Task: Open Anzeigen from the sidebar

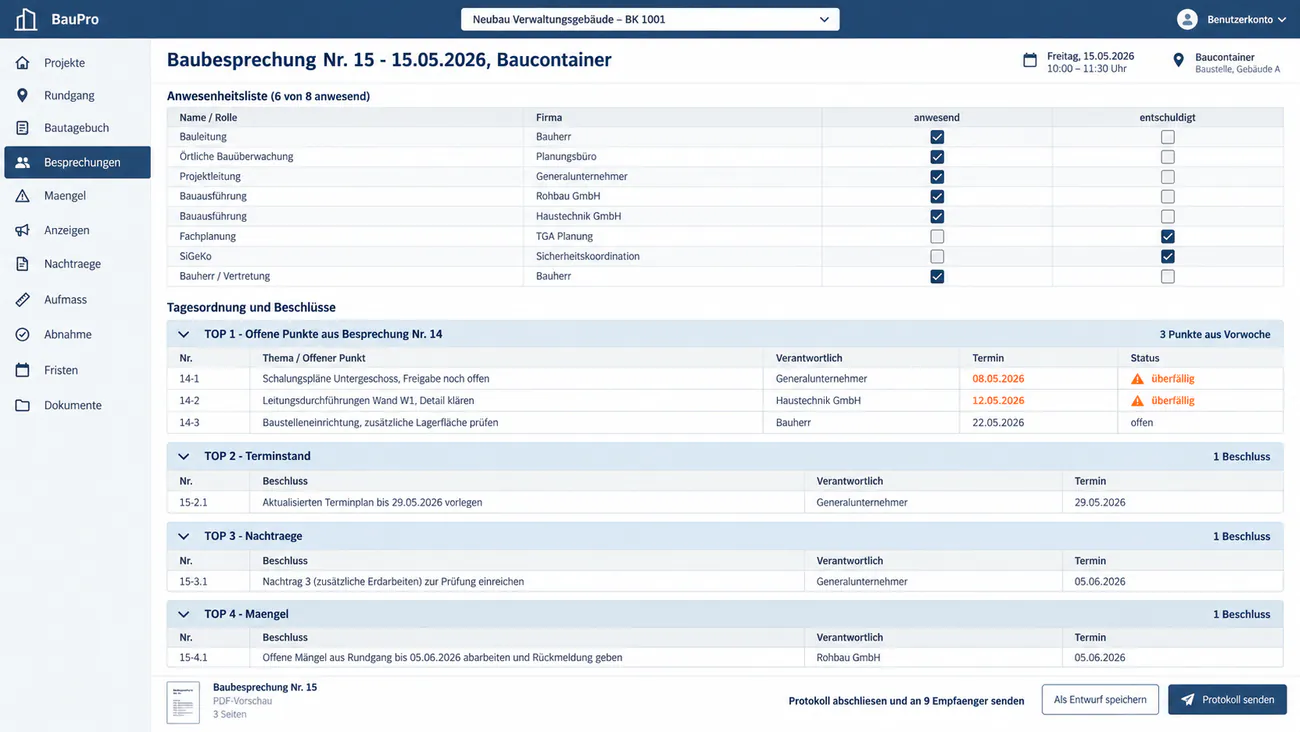Action: coord(77,230)
